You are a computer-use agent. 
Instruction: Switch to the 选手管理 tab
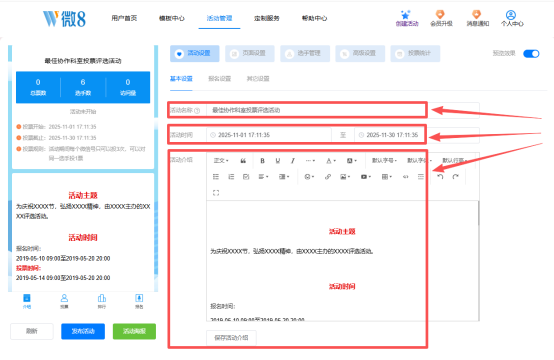(305, 53)
